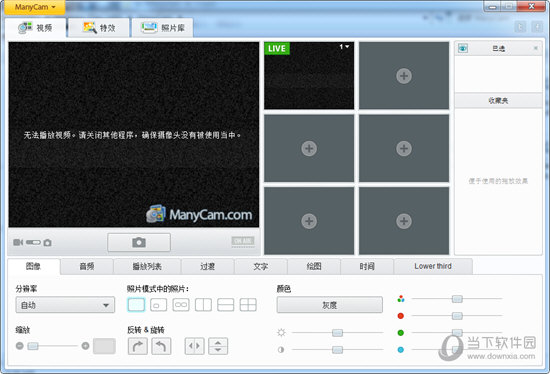Click the blue color channel dot
Image resolution: width=550 pixels, height=374 pixels.
[x=401, y=349]
